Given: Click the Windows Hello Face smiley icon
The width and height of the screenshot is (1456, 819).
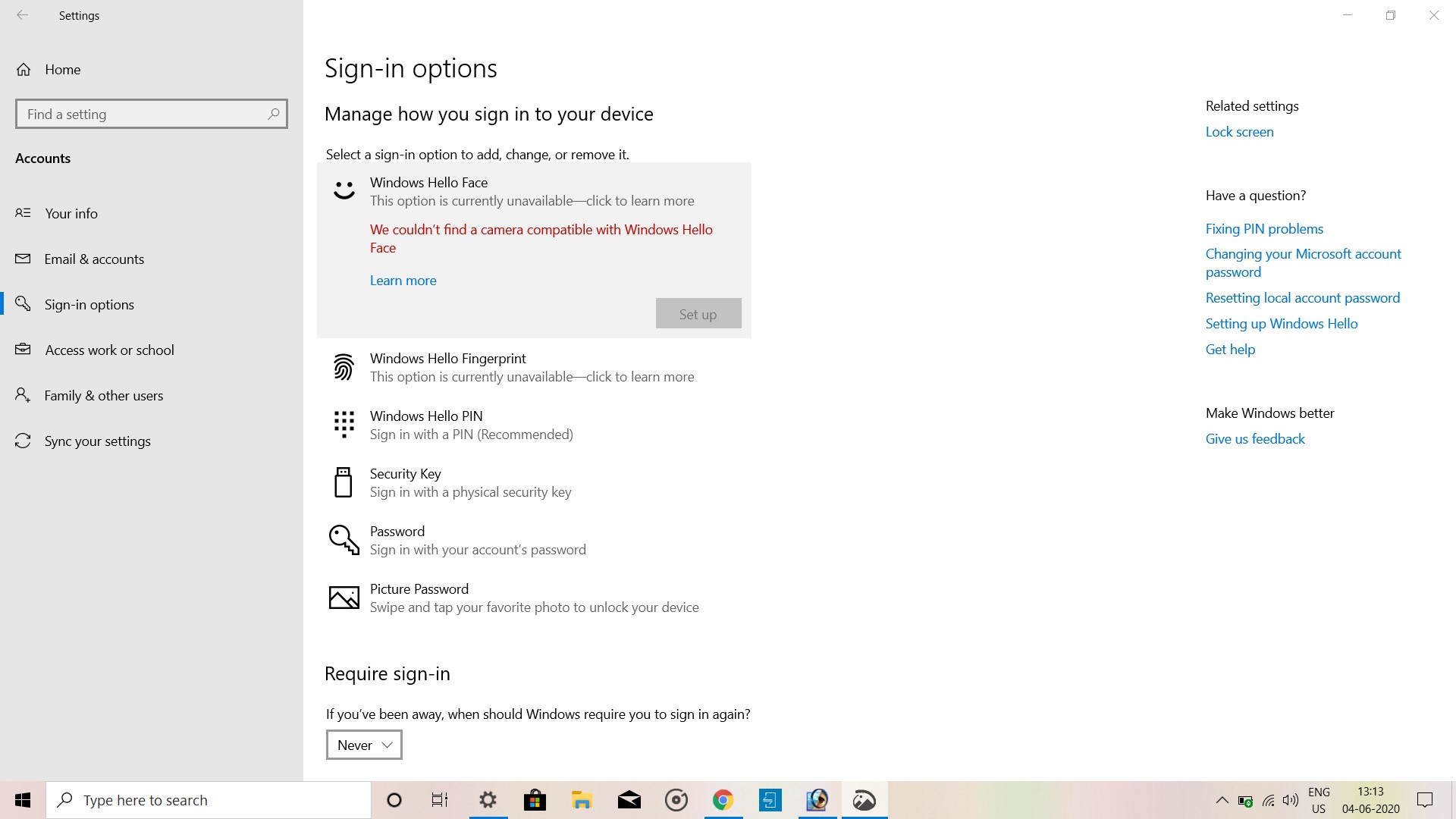Looking at the screenshot, I should tap(344, 190).
